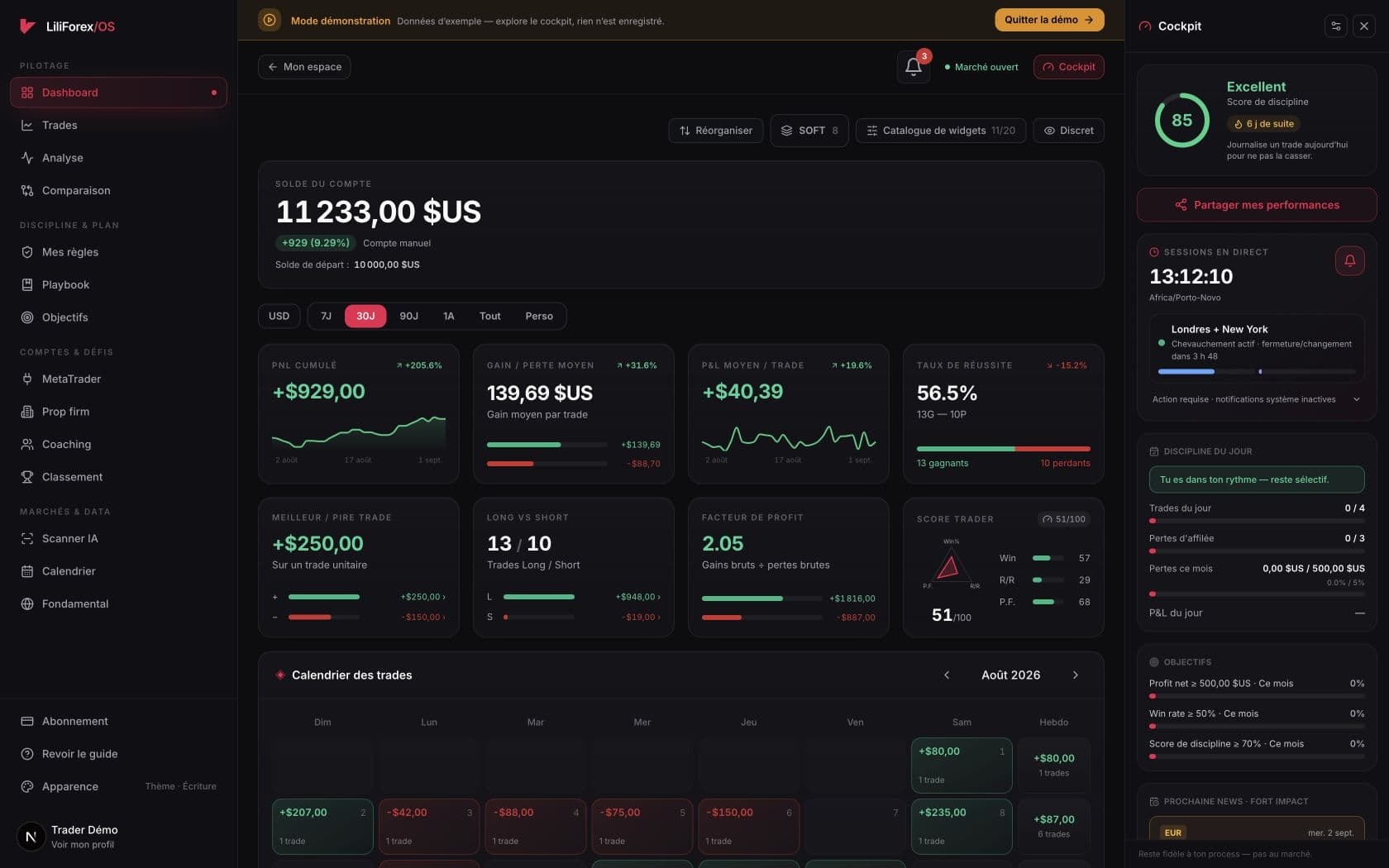Viewport: 1389px width, 868px height.
Task: Select the 7J period tab
Action: click(326, 316)
